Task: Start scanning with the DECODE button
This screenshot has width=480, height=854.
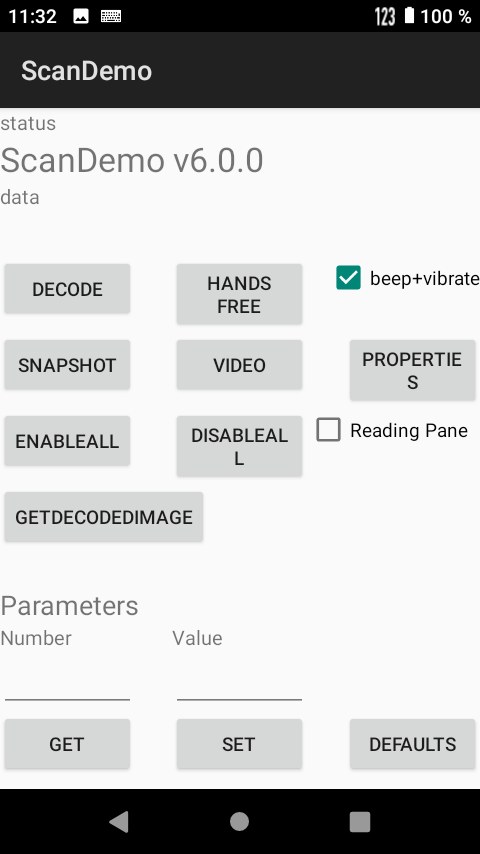Action: [67, 289]
